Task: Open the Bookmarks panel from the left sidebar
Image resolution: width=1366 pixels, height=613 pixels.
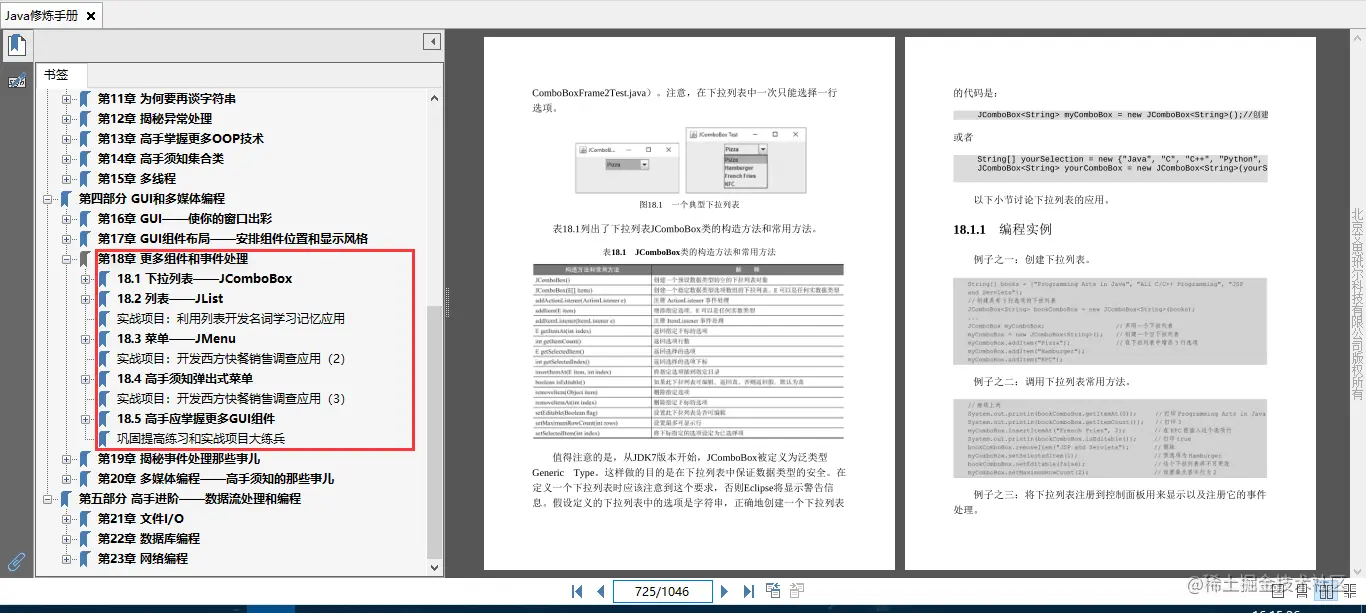Action: point(17,44)
